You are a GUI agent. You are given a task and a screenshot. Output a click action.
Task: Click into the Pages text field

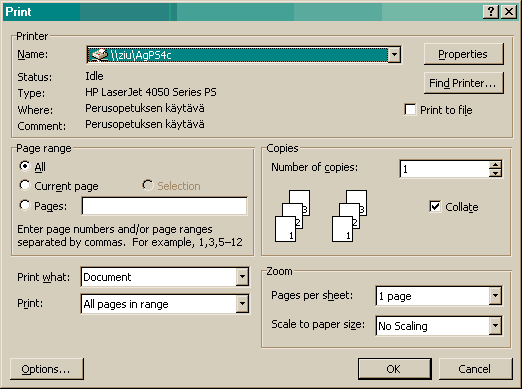164,206
